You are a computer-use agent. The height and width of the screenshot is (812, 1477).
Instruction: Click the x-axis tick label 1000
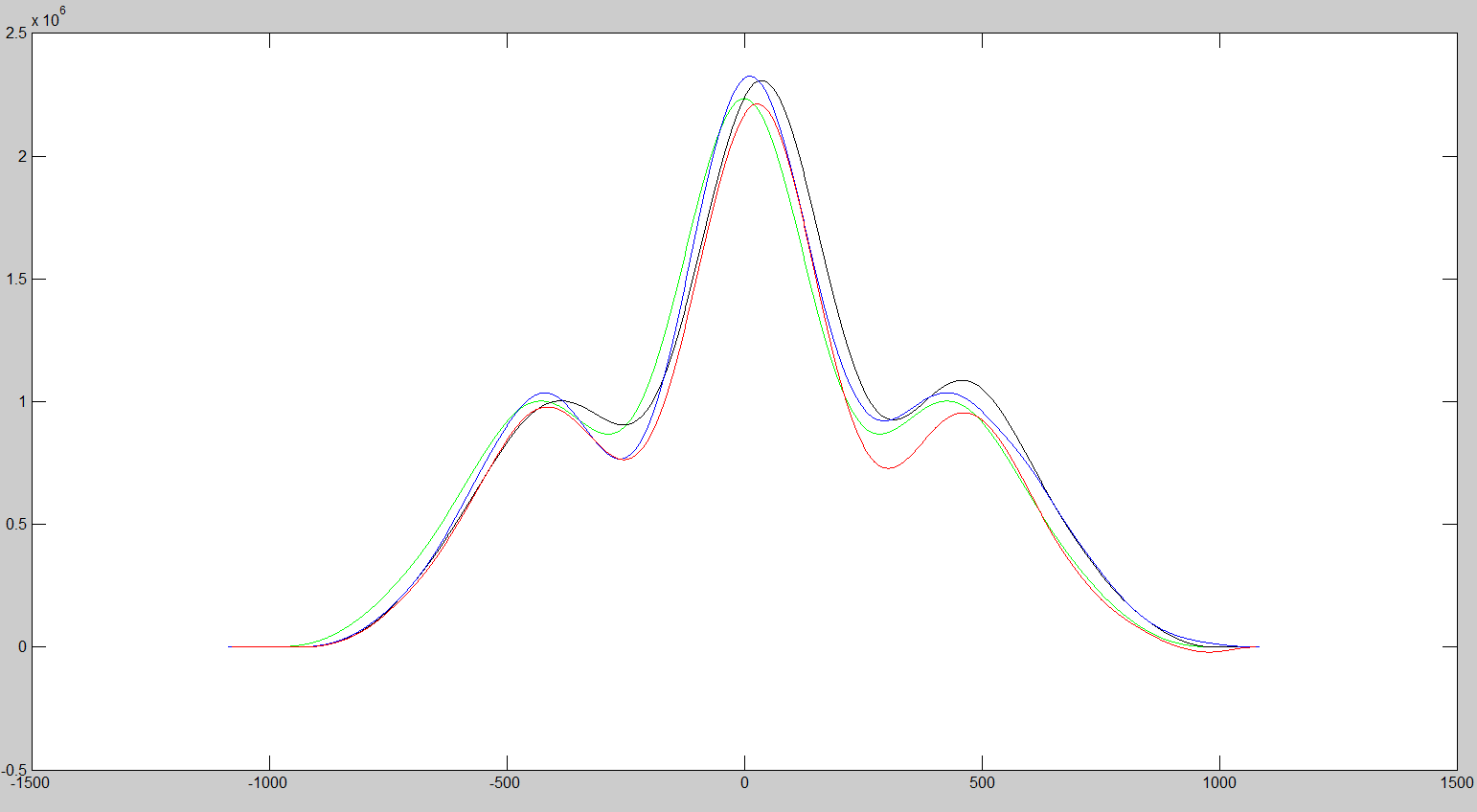tap(1219, 783)
